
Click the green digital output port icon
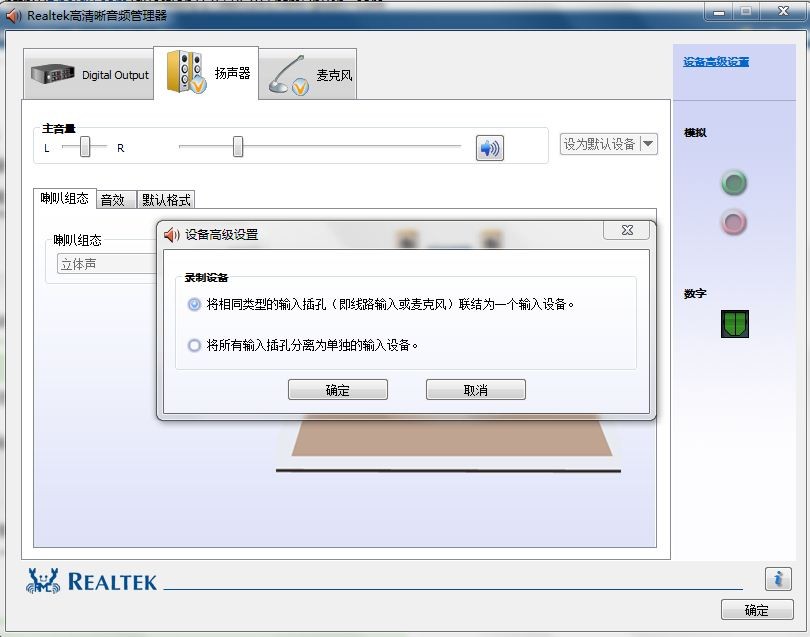click(735, 324)
